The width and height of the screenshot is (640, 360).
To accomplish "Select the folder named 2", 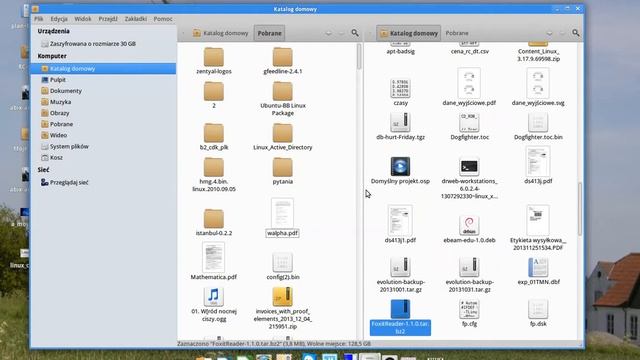I will (x=214, y=91).
